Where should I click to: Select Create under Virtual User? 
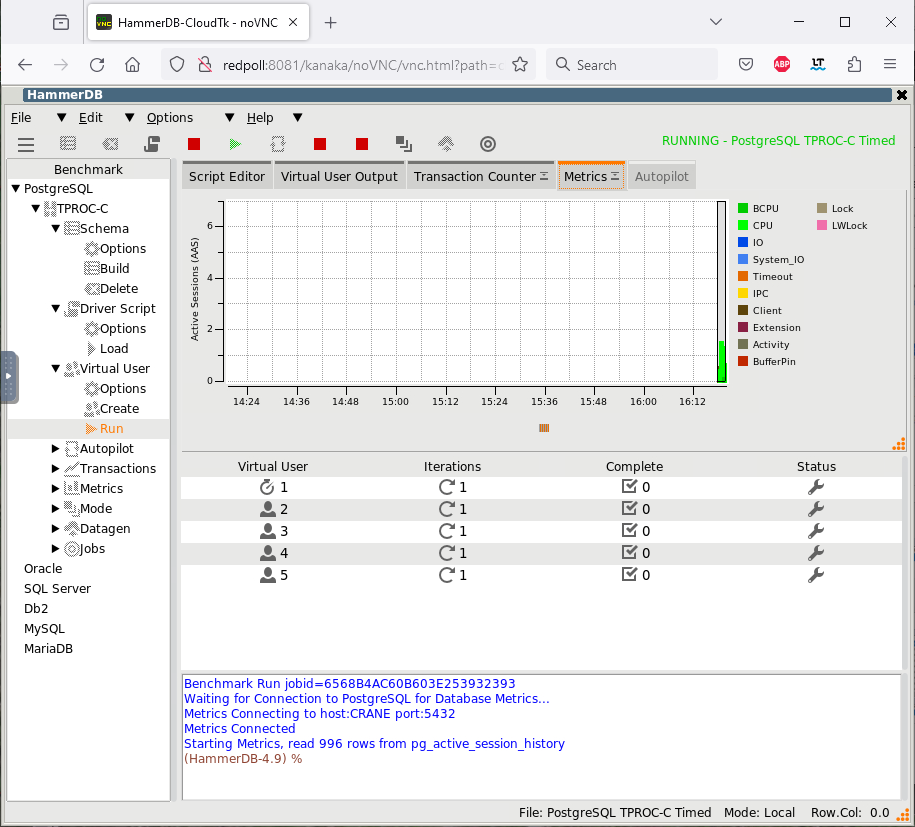pyautogui.click(x=120, y=409)
